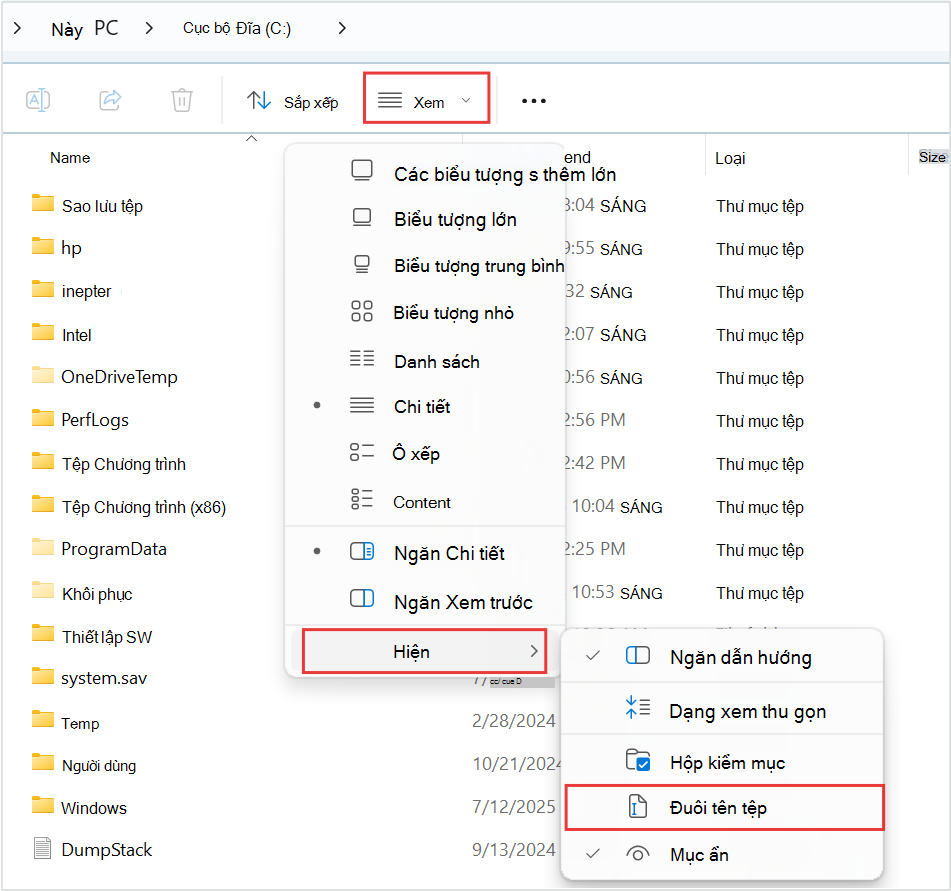The height and width of the screenshot is (891, 951).
Task: Click the Delete trash icon
Action: tap(181, 100)
